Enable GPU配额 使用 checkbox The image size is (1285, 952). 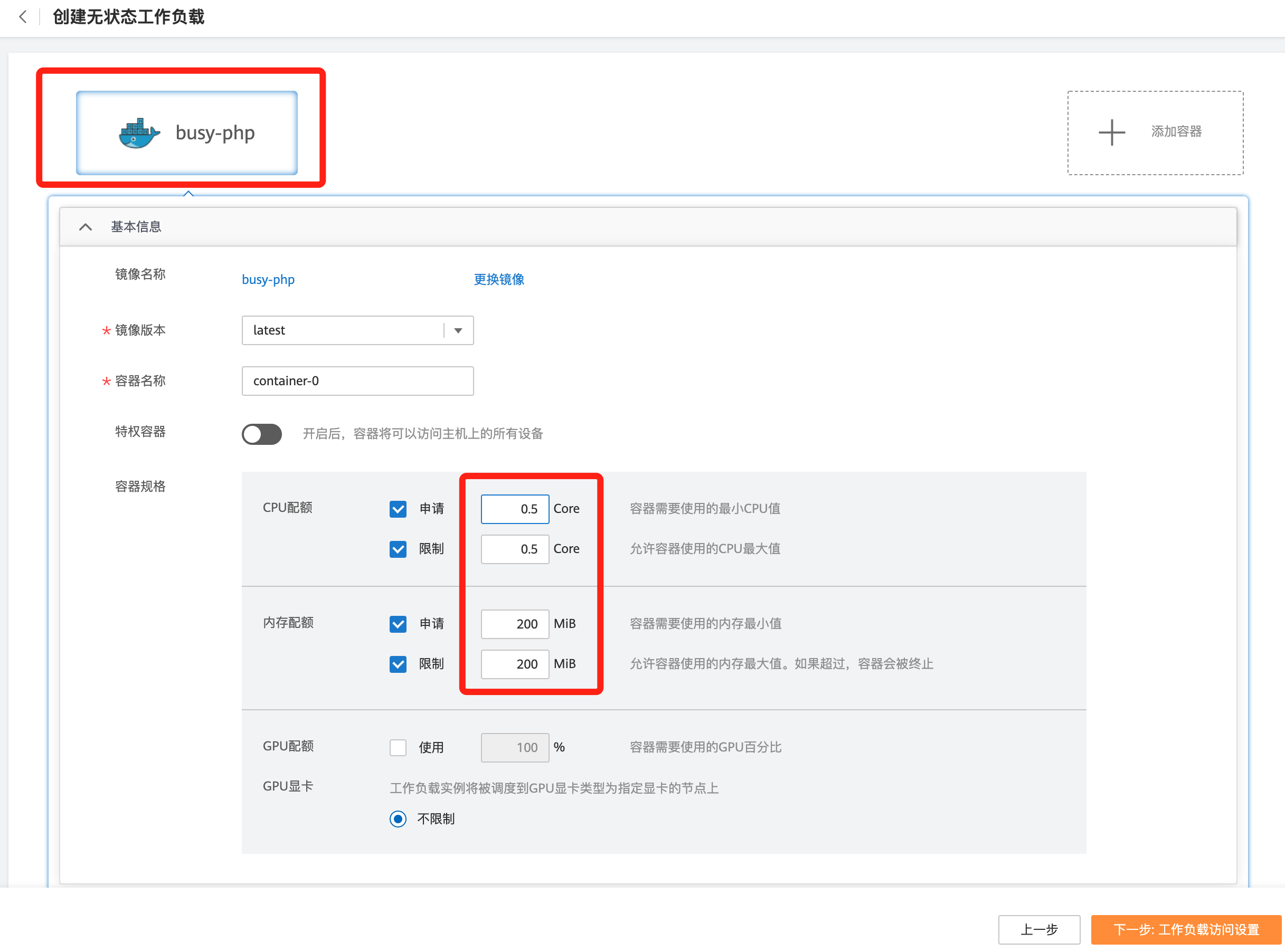398,747
